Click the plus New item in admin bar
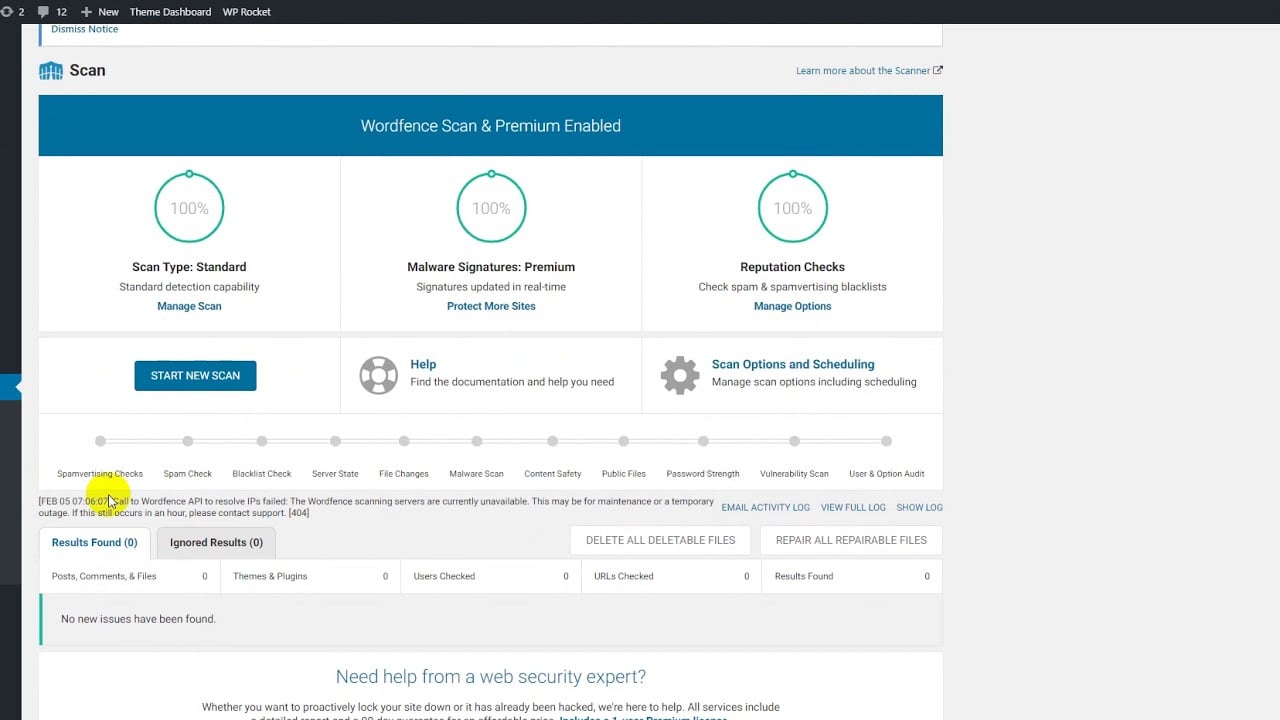Viewport: 1280px width, 720px height. coord(99,12)
